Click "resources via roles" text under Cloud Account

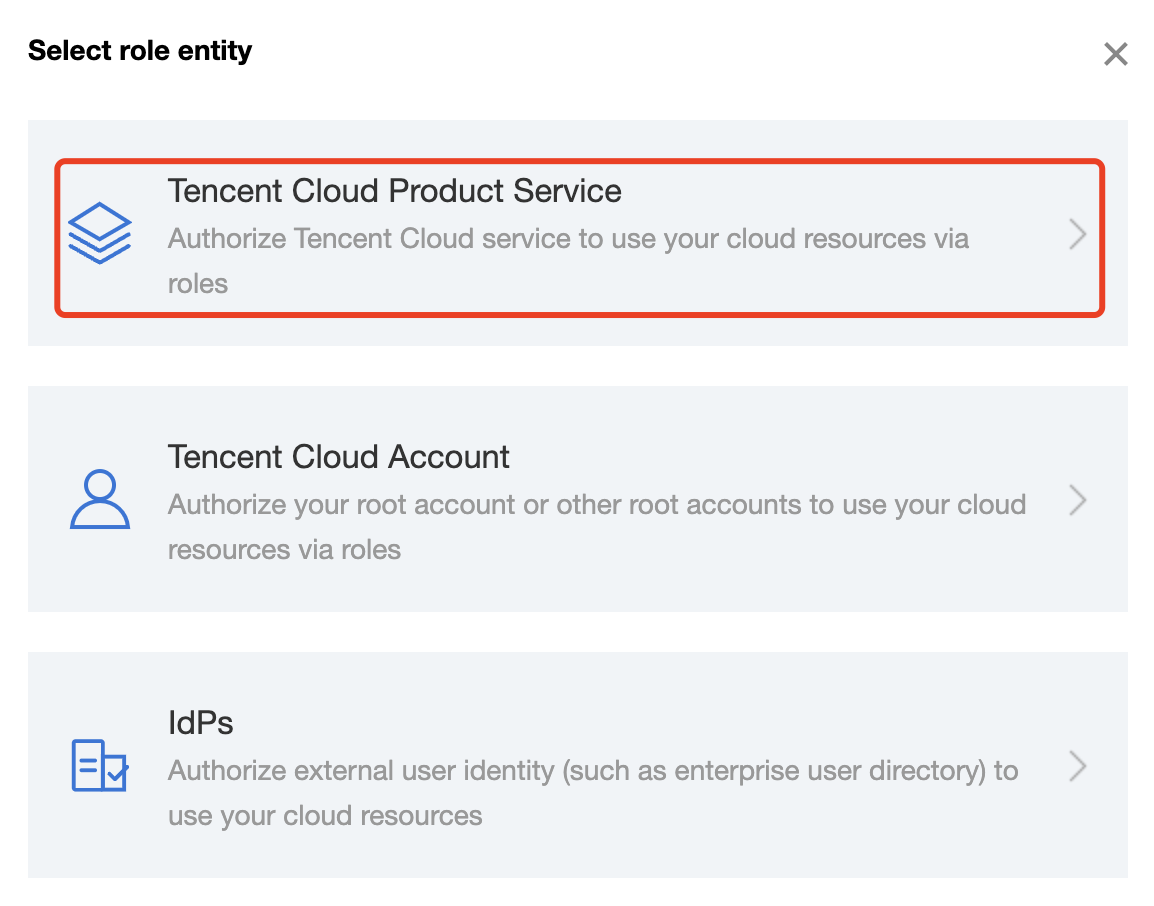tap(284, 550)
